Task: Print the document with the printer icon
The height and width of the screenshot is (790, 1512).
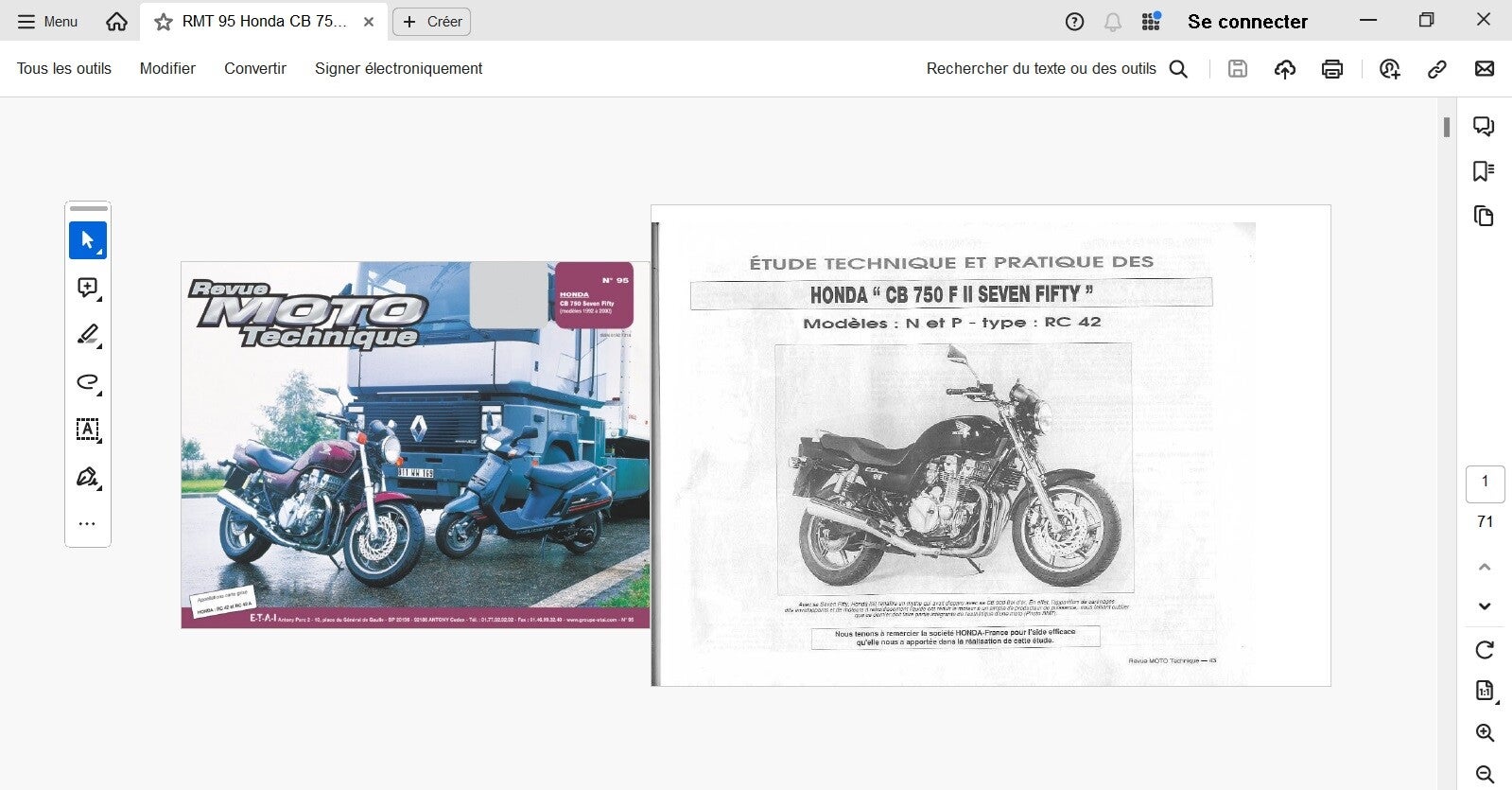Action: [1332, 69]
